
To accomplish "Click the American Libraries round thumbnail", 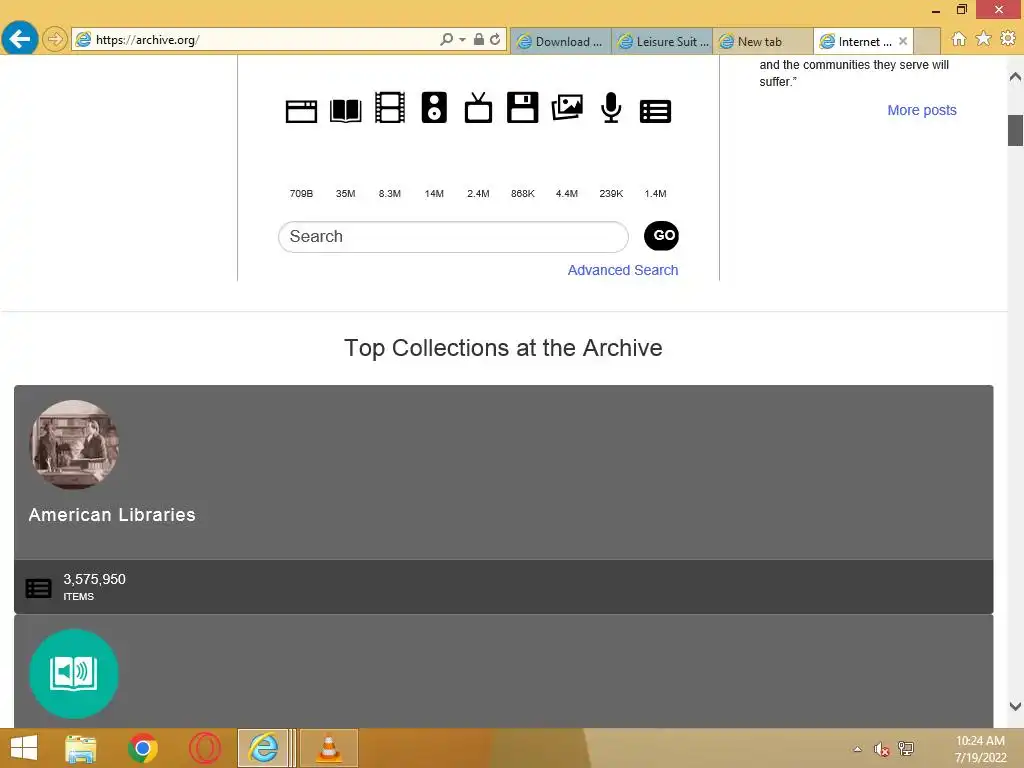I will 74,444.
